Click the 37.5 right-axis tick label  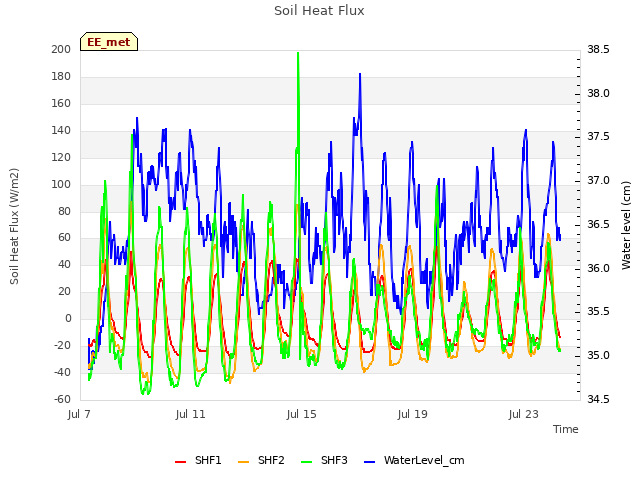click(598, 137)
